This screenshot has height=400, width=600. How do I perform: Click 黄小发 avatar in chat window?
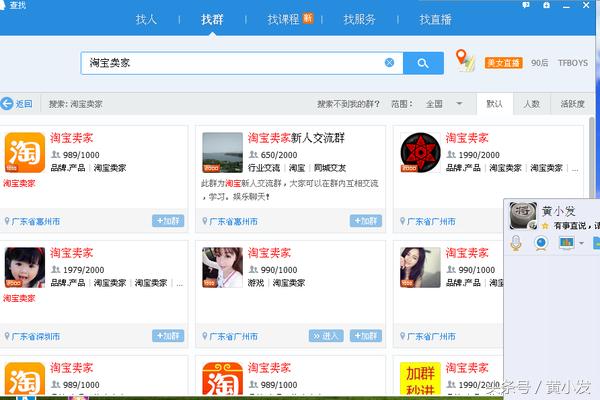pyautogui.click(x=523, y=216)
